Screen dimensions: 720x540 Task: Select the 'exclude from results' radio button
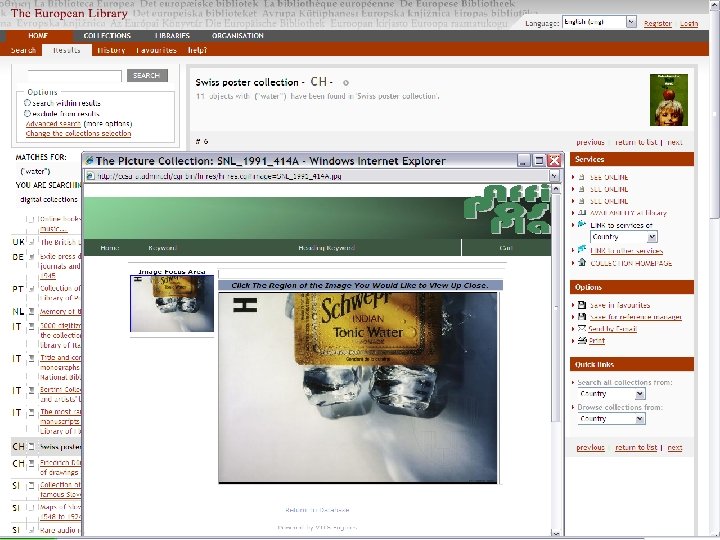28,113
